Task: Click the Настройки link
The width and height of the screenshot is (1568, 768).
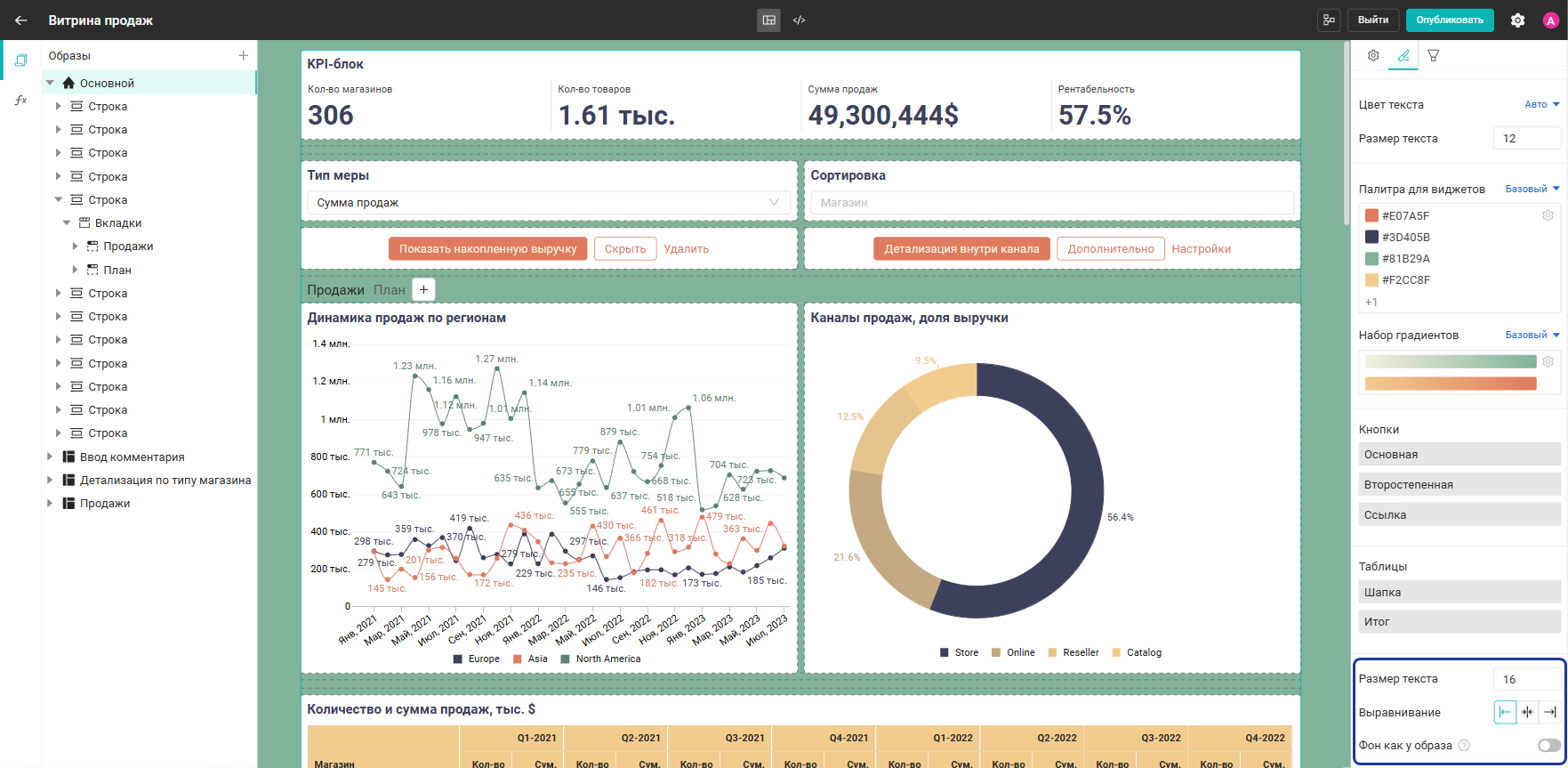Action: pos(1202,249)
